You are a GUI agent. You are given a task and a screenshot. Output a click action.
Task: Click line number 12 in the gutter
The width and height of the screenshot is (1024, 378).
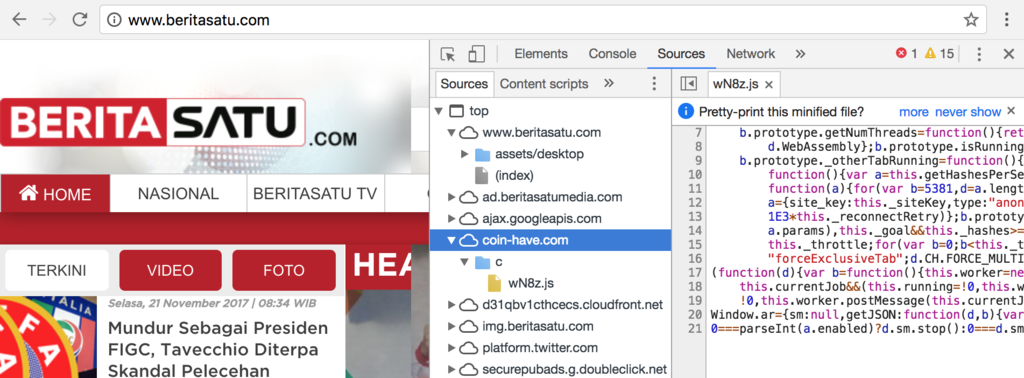(695, 202)
